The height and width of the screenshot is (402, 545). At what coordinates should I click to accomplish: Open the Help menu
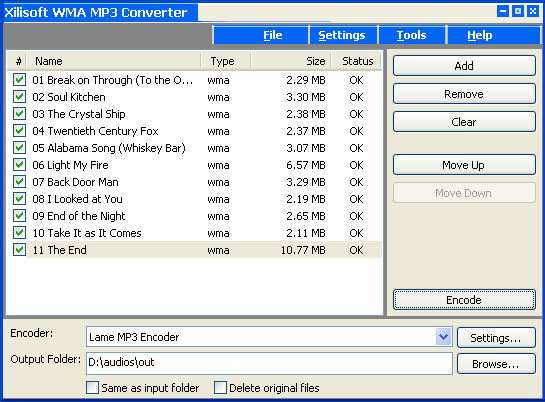480,35
